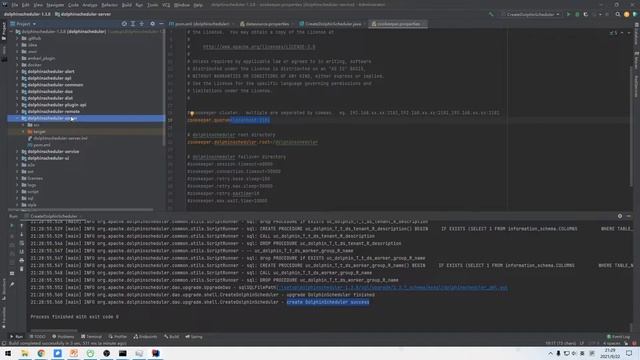Open the VCS menu
The image size is (640, 360).
tap(166, 5)
